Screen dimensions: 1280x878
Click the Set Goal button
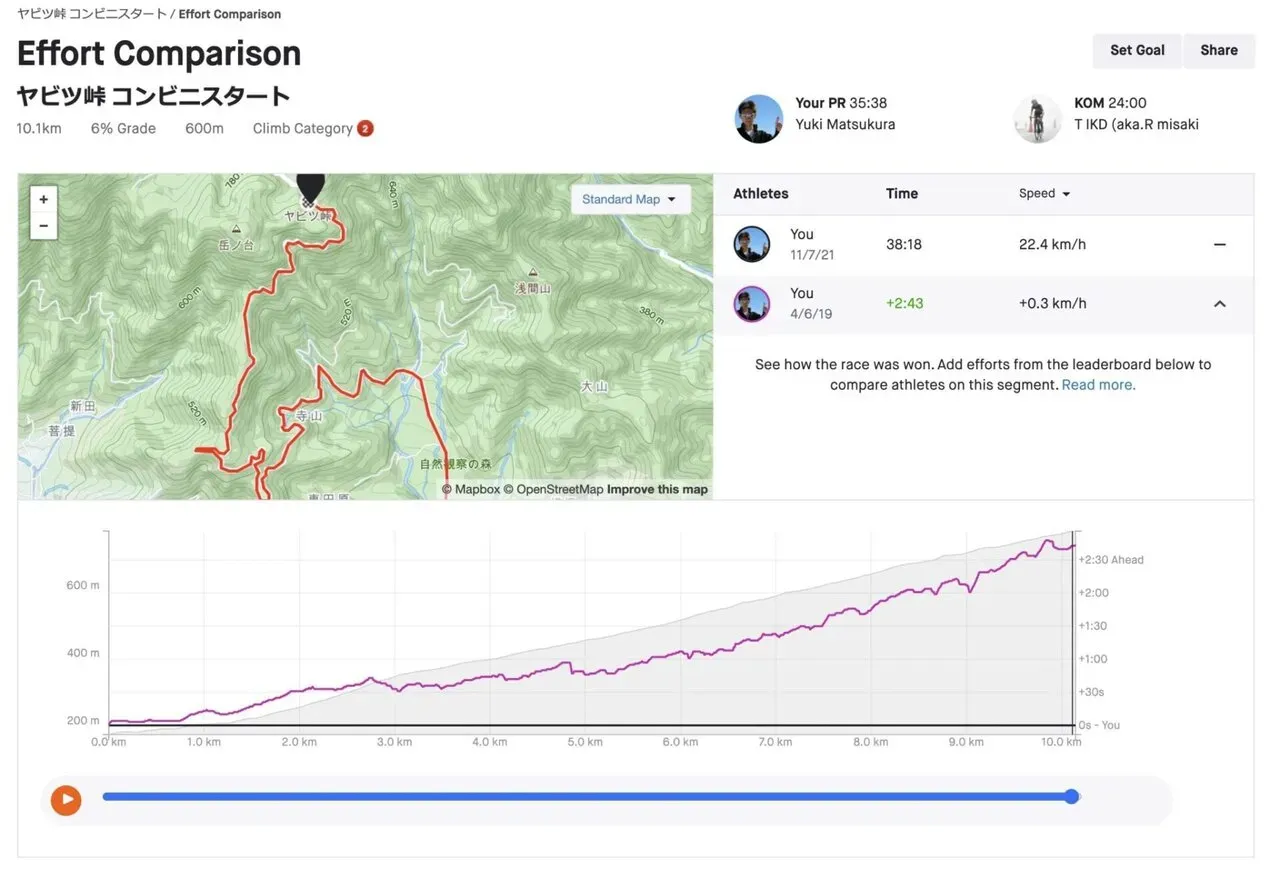click(x=1137, y=50)
